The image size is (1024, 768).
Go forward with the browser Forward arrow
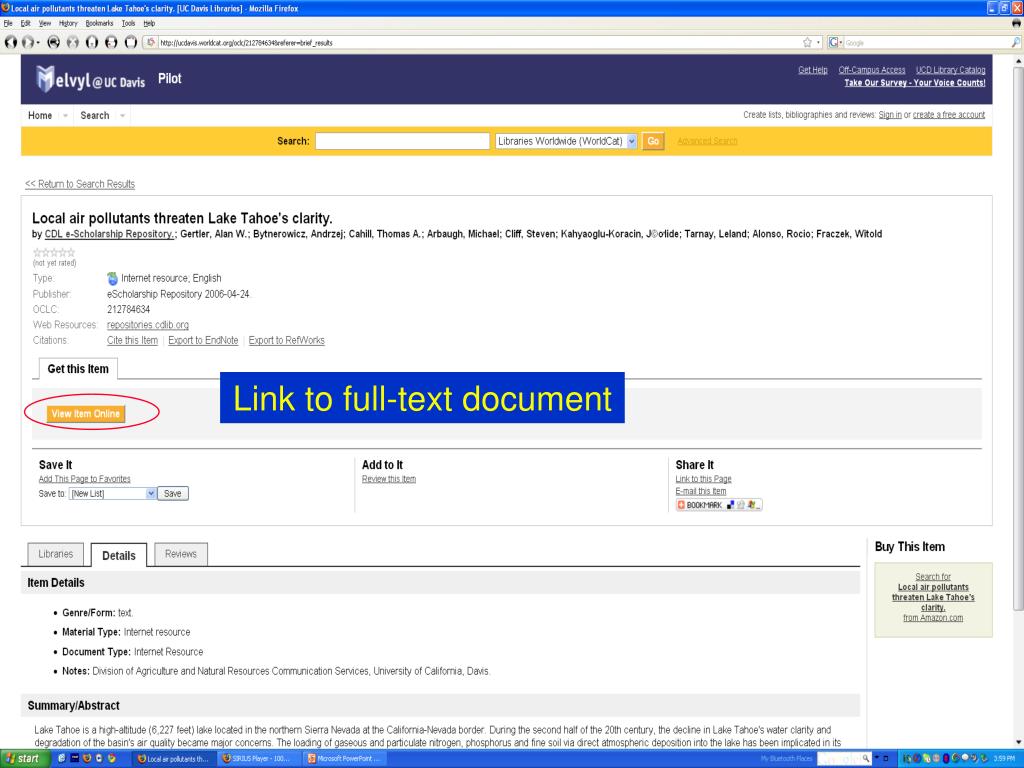[27, 42]
